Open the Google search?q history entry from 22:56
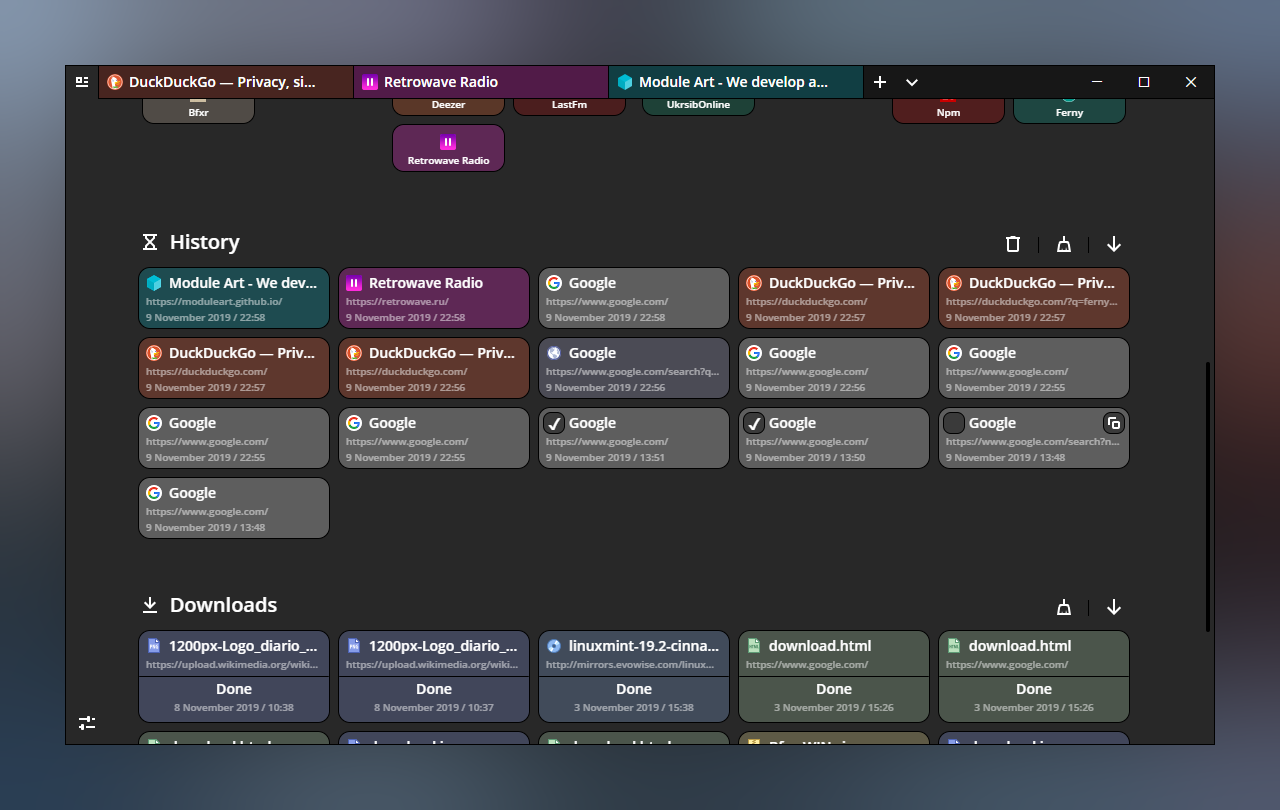The image size is (1280, 810). point(634,368)
